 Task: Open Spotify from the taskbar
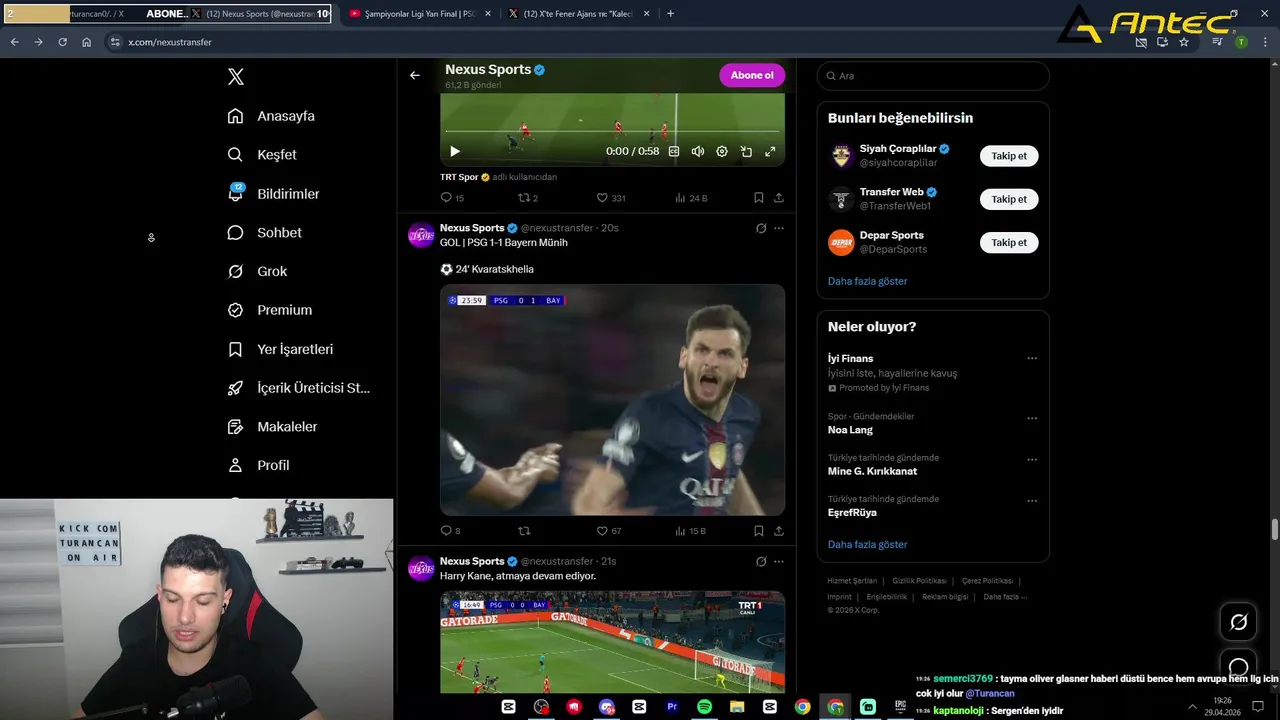(704, 706)
